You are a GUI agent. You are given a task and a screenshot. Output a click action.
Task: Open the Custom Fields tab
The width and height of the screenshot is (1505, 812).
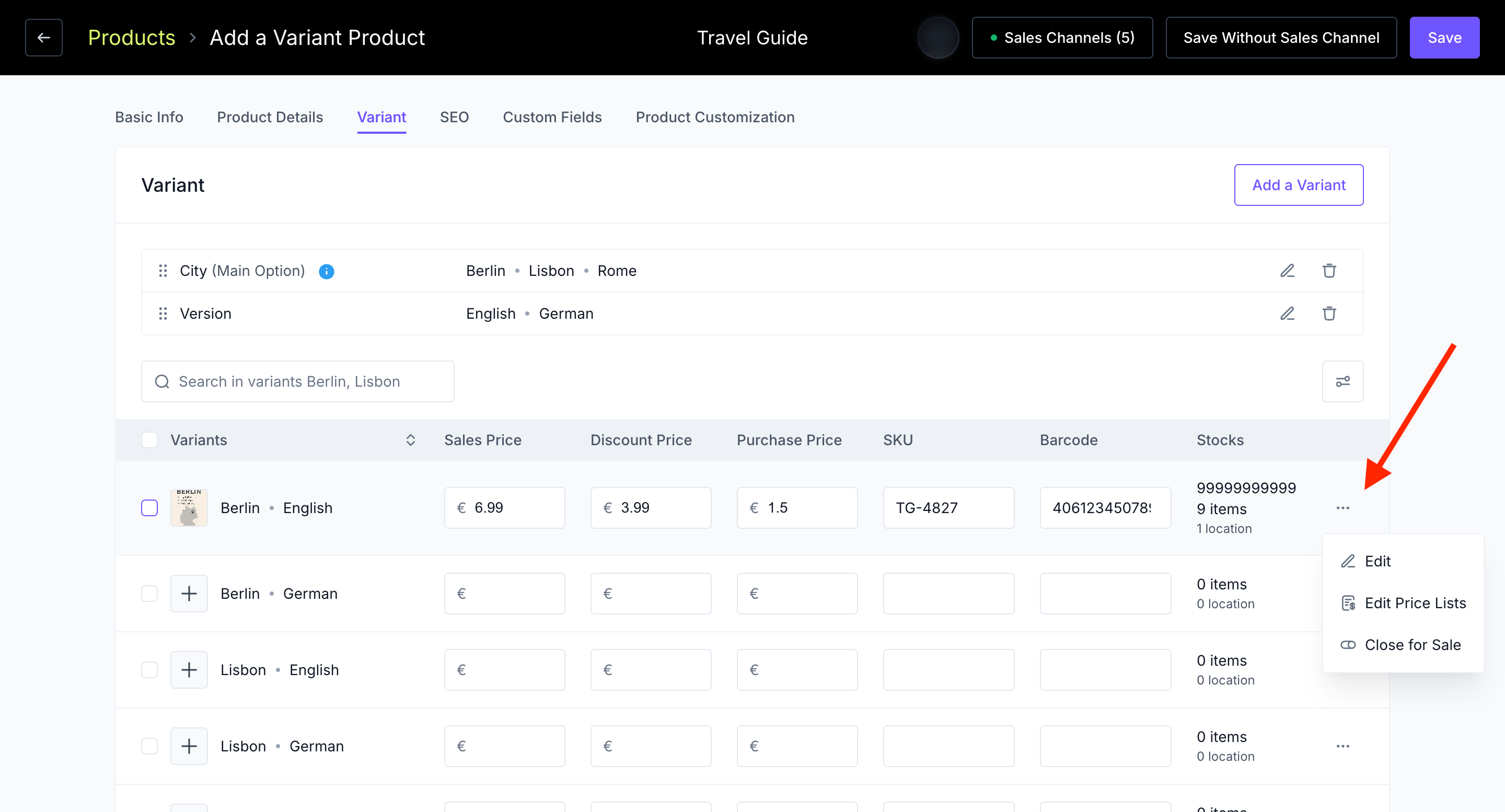[x=552, y=117]
